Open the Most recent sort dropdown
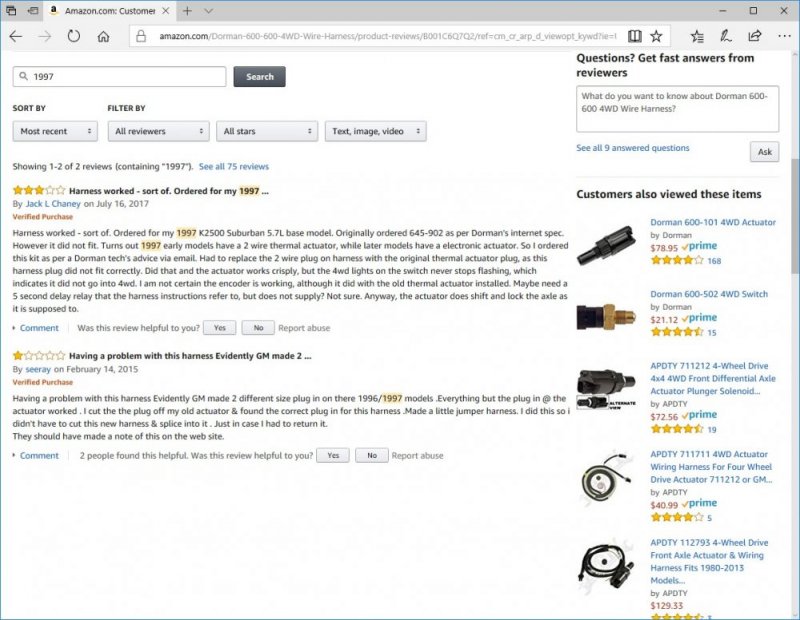The height and width of the screenshot is (620, 800). 55,131
